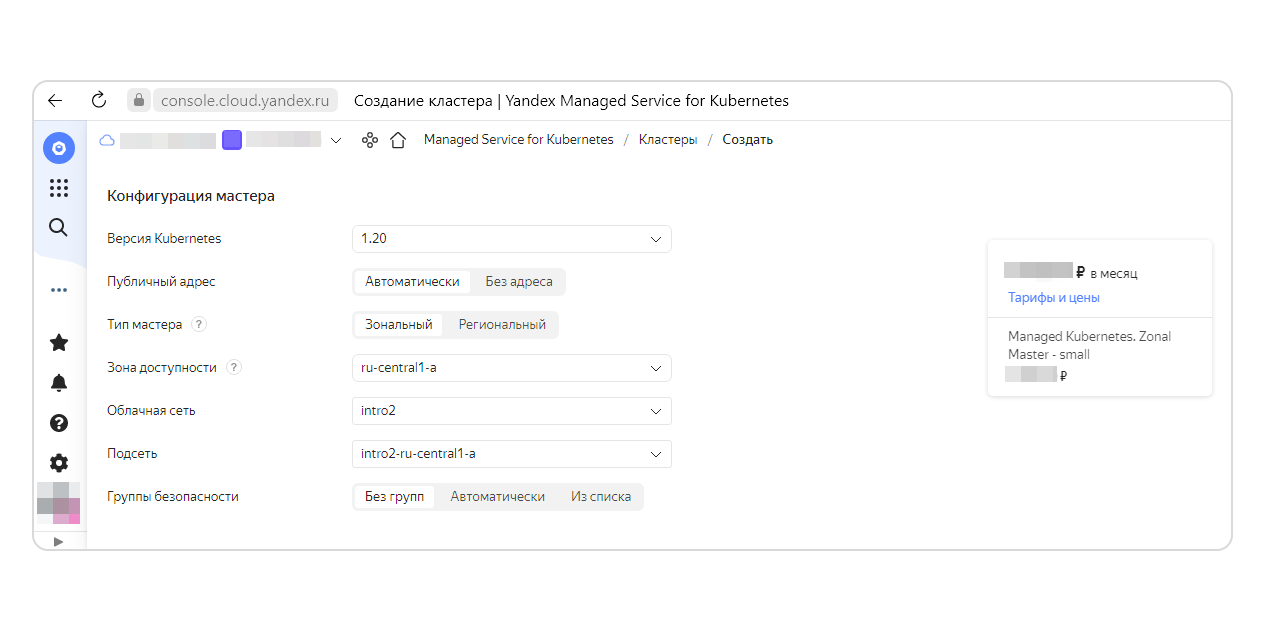Expand sidebar with bottom arrow

coord(58,541)
